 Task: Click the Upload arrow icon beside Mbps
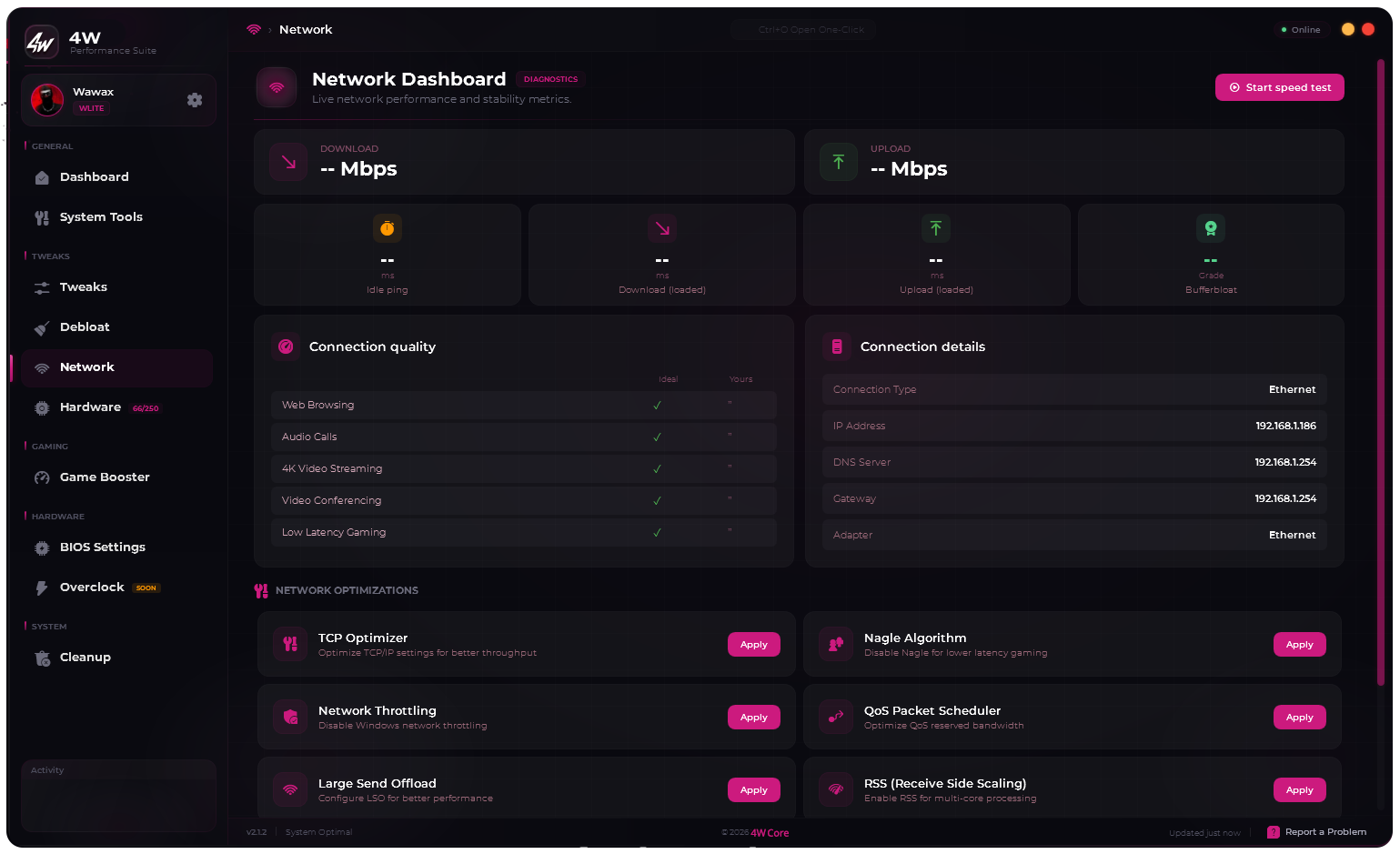(839, 162)
